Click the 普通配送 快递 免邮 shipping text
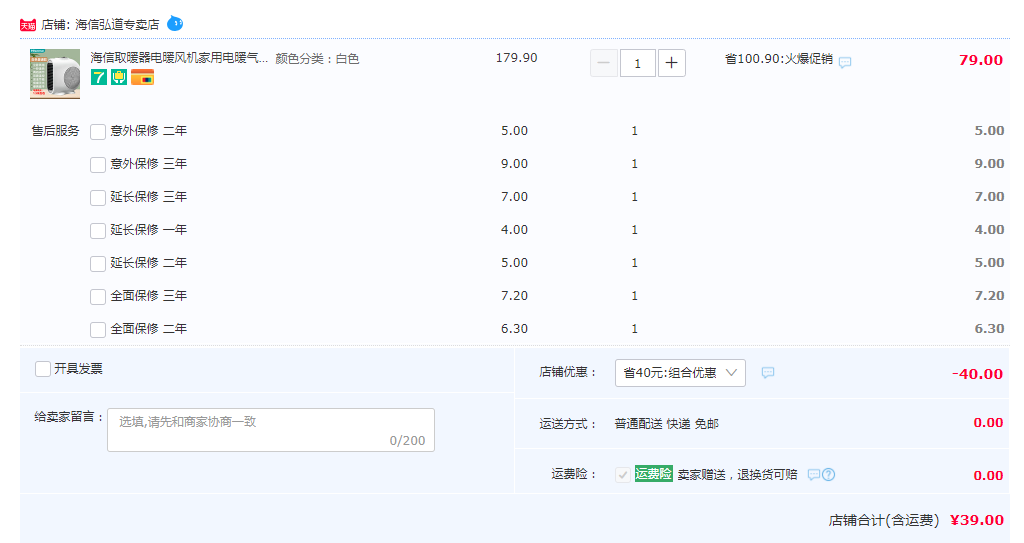This screenshot has height=543, width=1024. (x=667, y=424)
